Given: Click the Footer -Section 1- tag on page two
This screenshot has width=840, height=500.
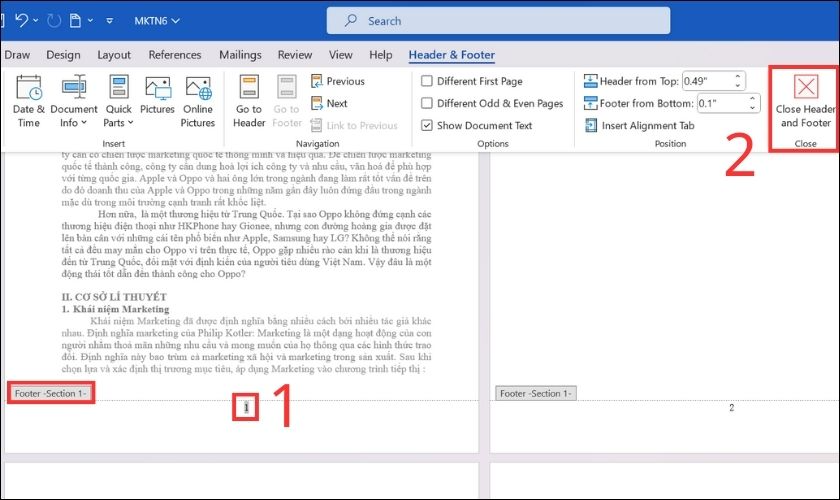Looking at the screenshot, I should [x=536, y=393].
